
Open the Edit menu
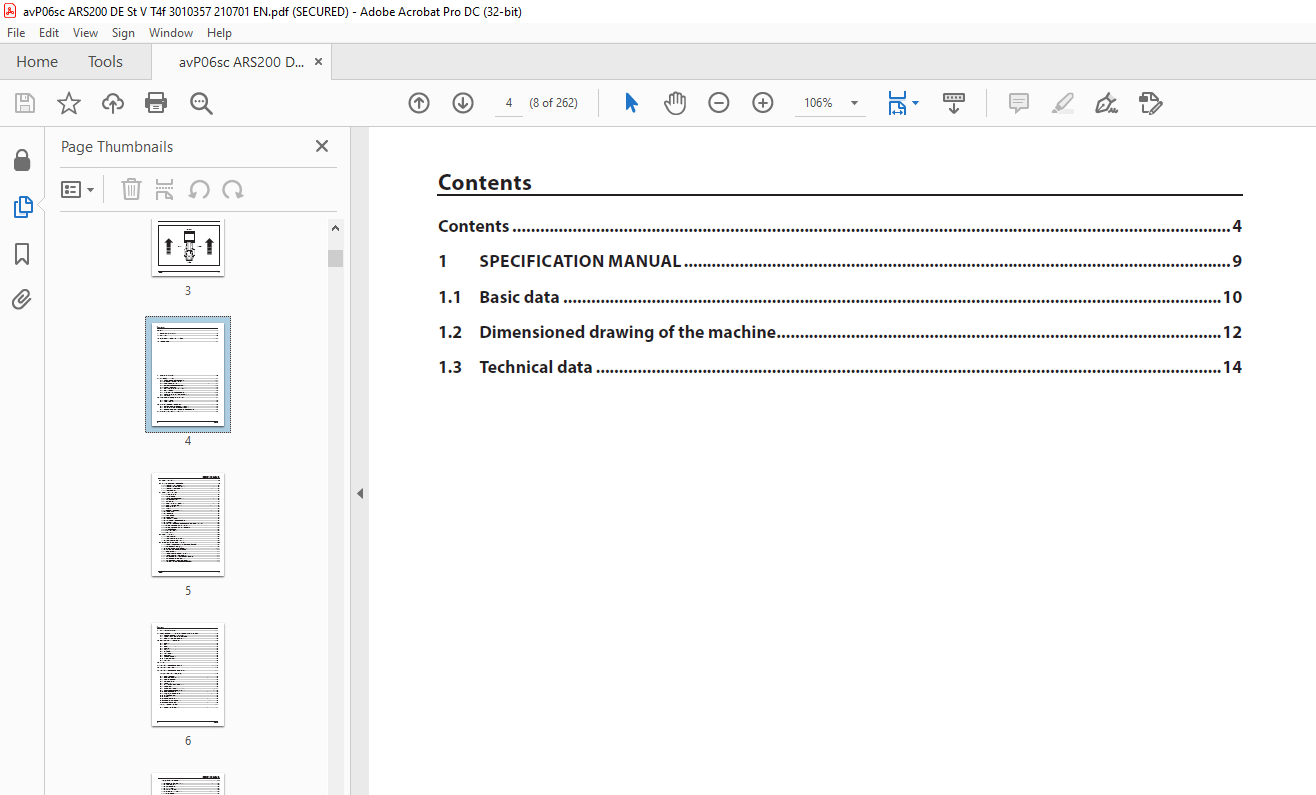coord(49,33)
